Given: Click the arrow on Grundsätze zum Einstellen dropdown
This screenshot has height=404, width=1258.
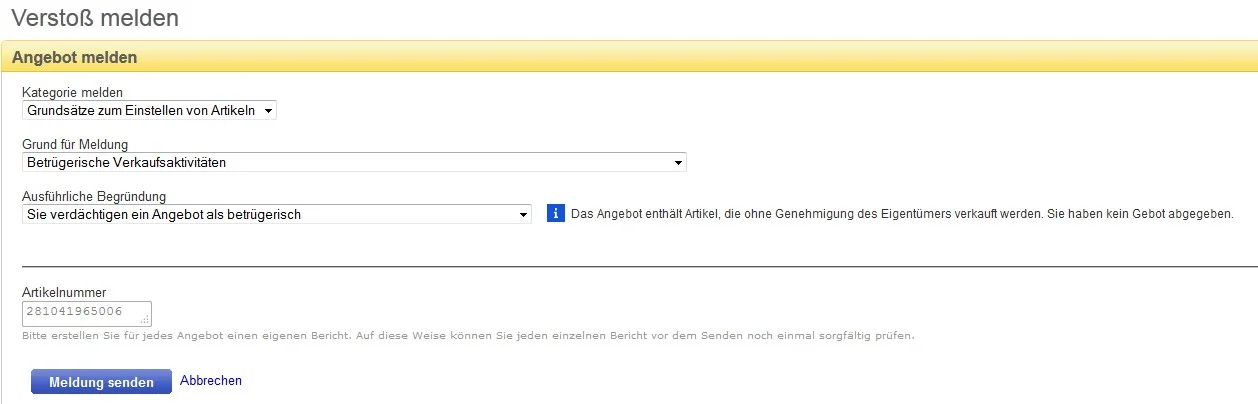Looking at the screenshot, I should point(268,110).
